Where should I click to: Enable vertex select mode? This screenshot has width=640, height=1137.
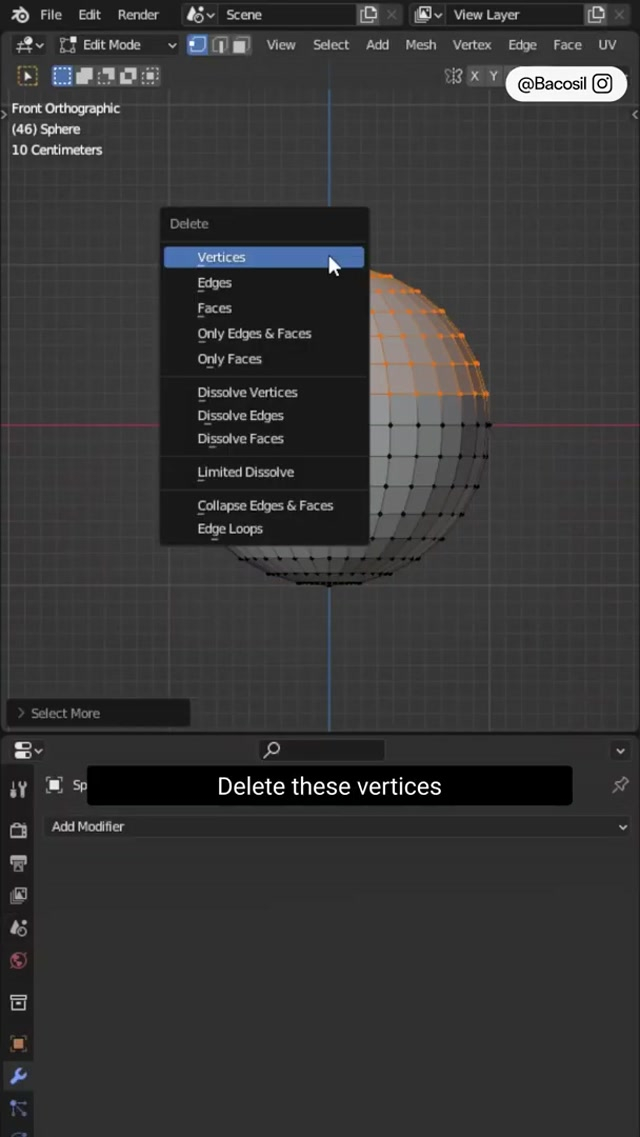[197, 45]
